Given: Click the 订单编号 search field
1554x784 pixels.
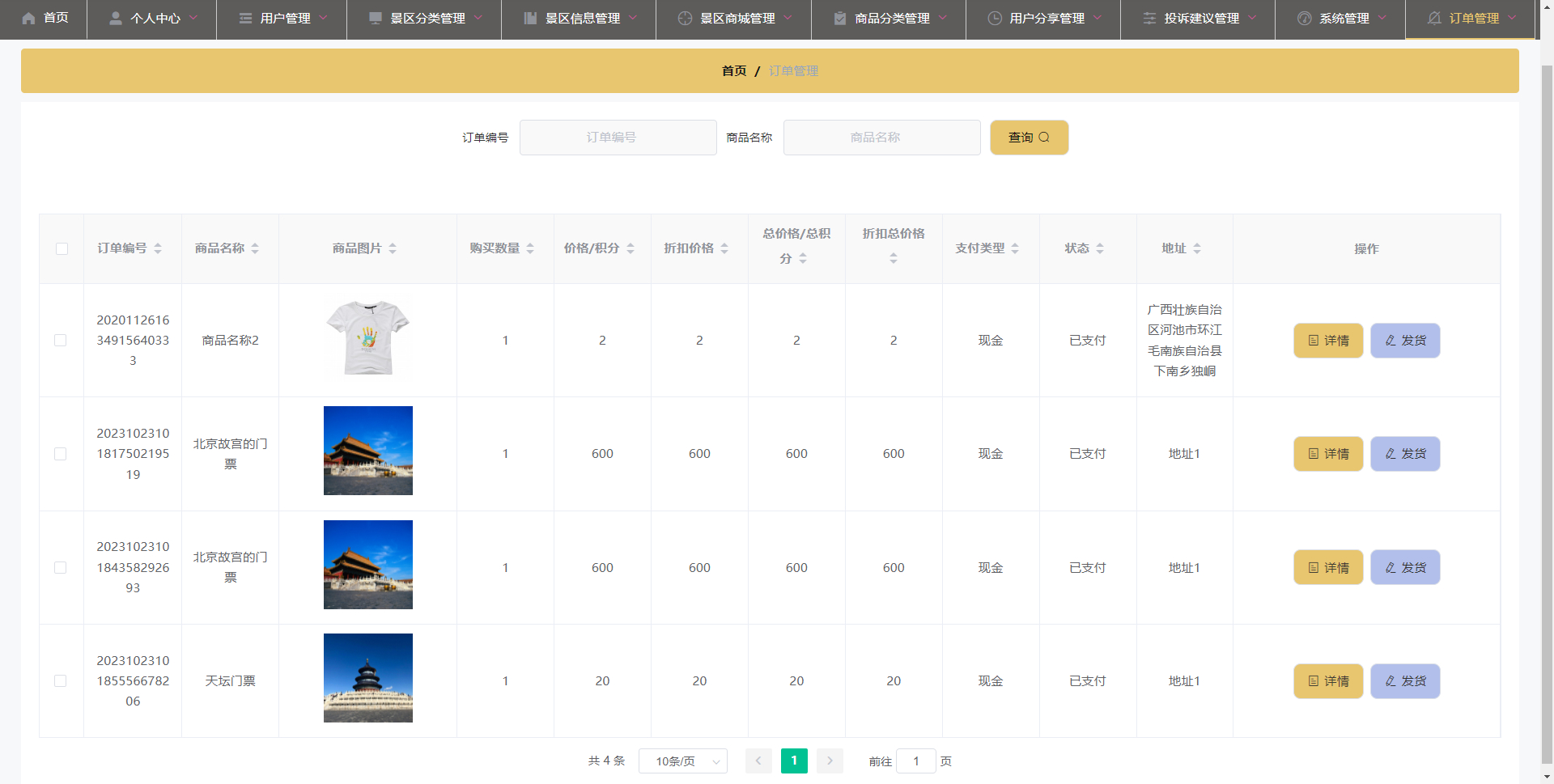Looking at the screenshot, I should click(618, 138).
